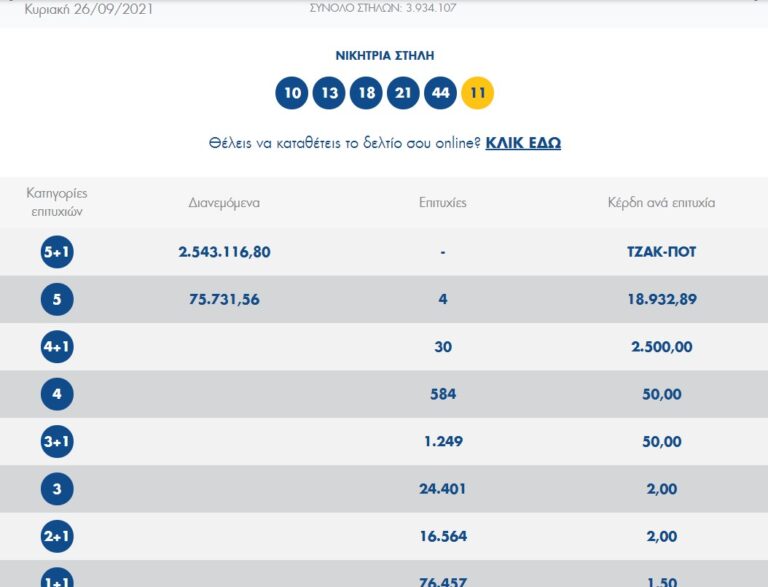Click the Διανεμόμενα column header
This screenshot has width=768, height=587.
coord(224,202)
